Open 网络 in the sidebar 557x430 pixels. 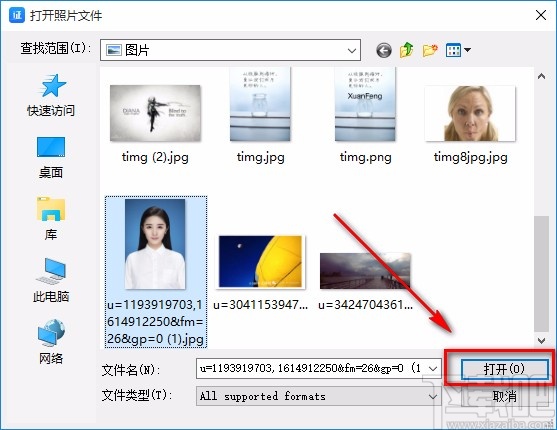click(51, 342)
